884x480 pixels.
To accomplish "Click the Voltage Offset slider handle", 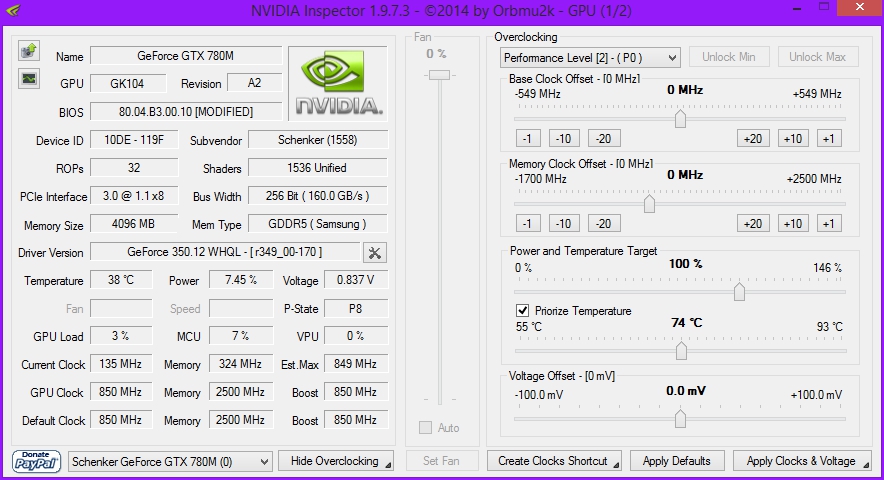I will [680, 419].
